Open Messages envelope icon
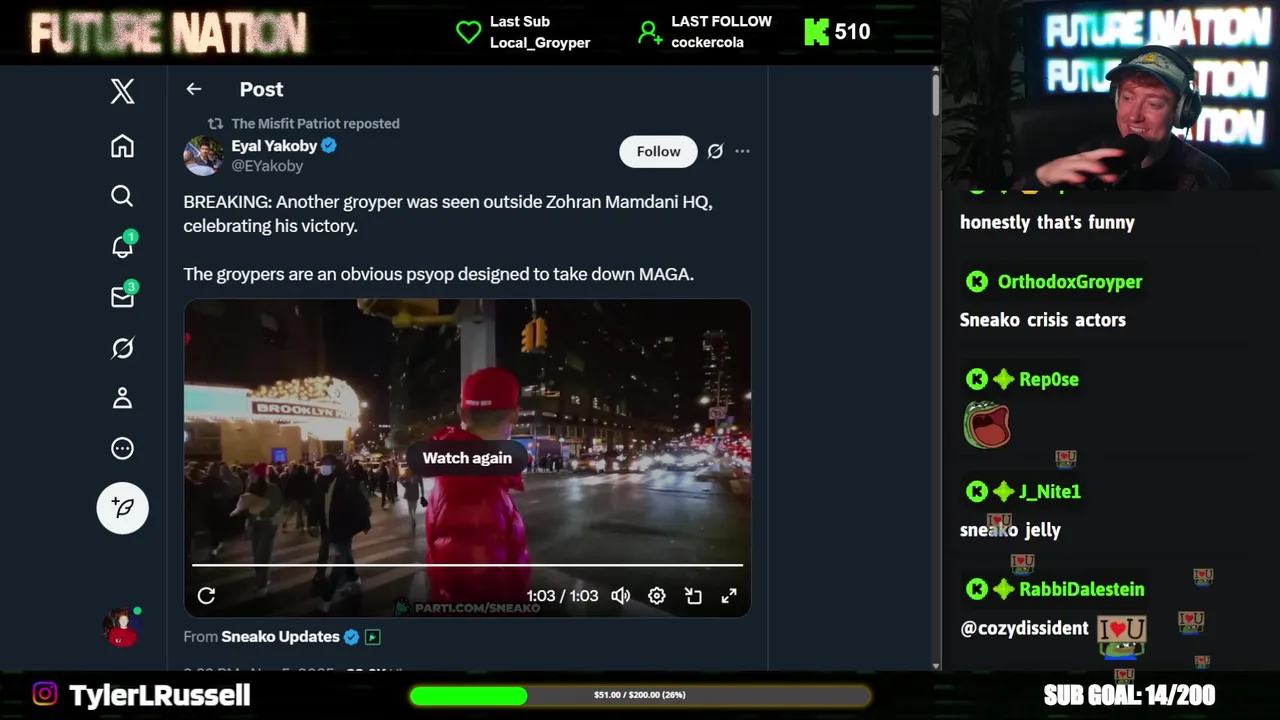Viewport: 1280px width, 720px height. click(x=122, y=297)
